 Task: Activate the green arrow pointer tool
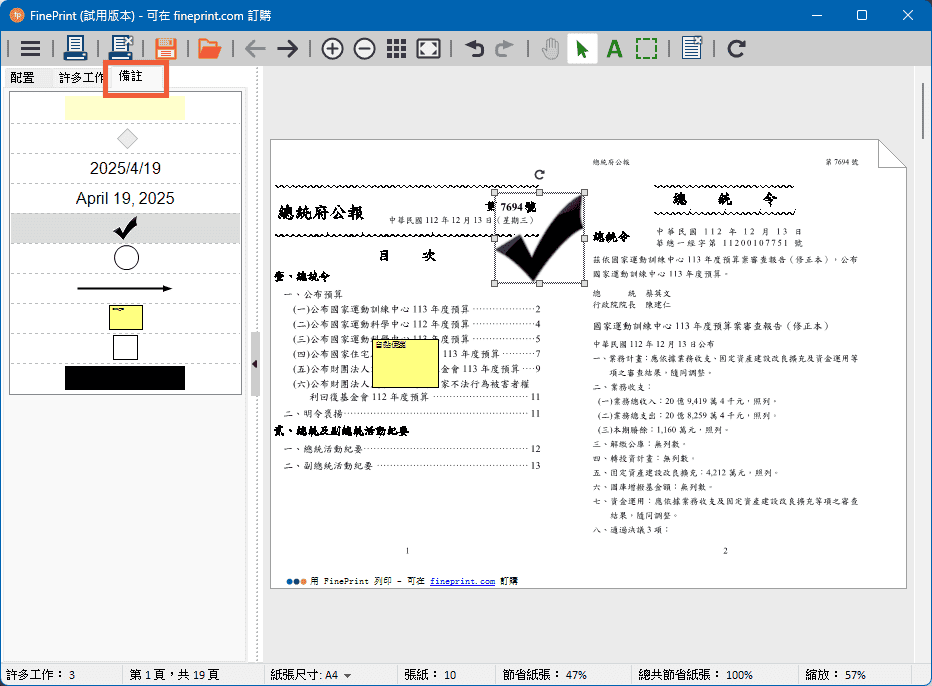[x=582, y=48]
